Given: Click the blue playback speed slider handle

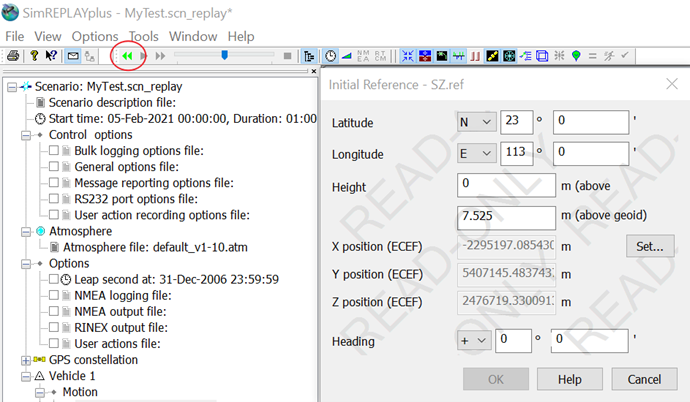Looking at the screenshot, I should 224,56.
